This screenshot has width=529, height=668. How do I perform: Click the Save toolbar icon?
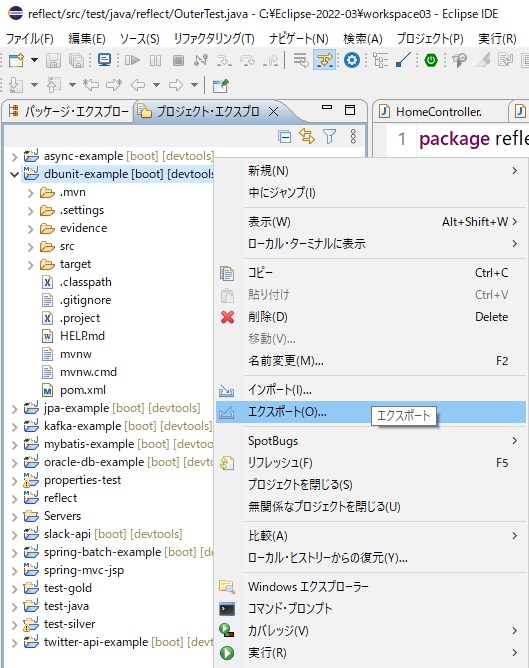click(53, 60)
